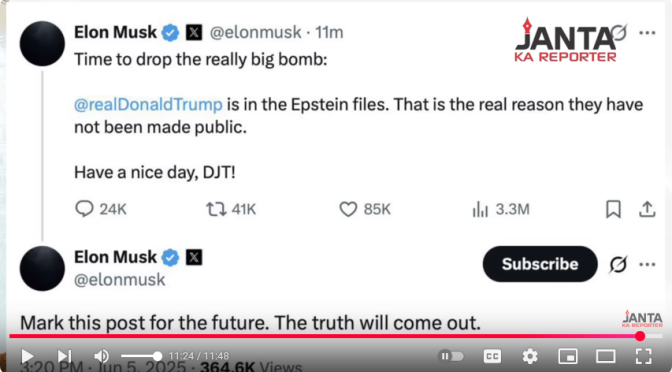Turn on closed captions
Image resolution: width=672 pixels, height=372 pixels.
(x=492, y=356)
